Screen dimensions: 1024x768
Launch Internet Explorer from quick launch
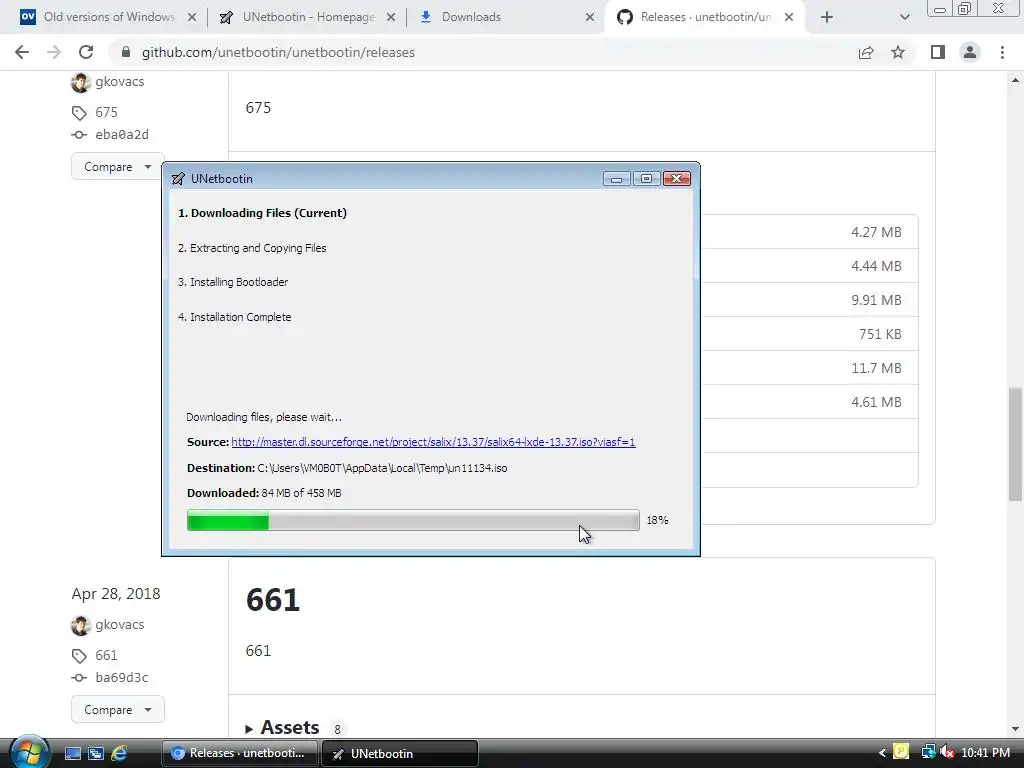tap(119, 753)
